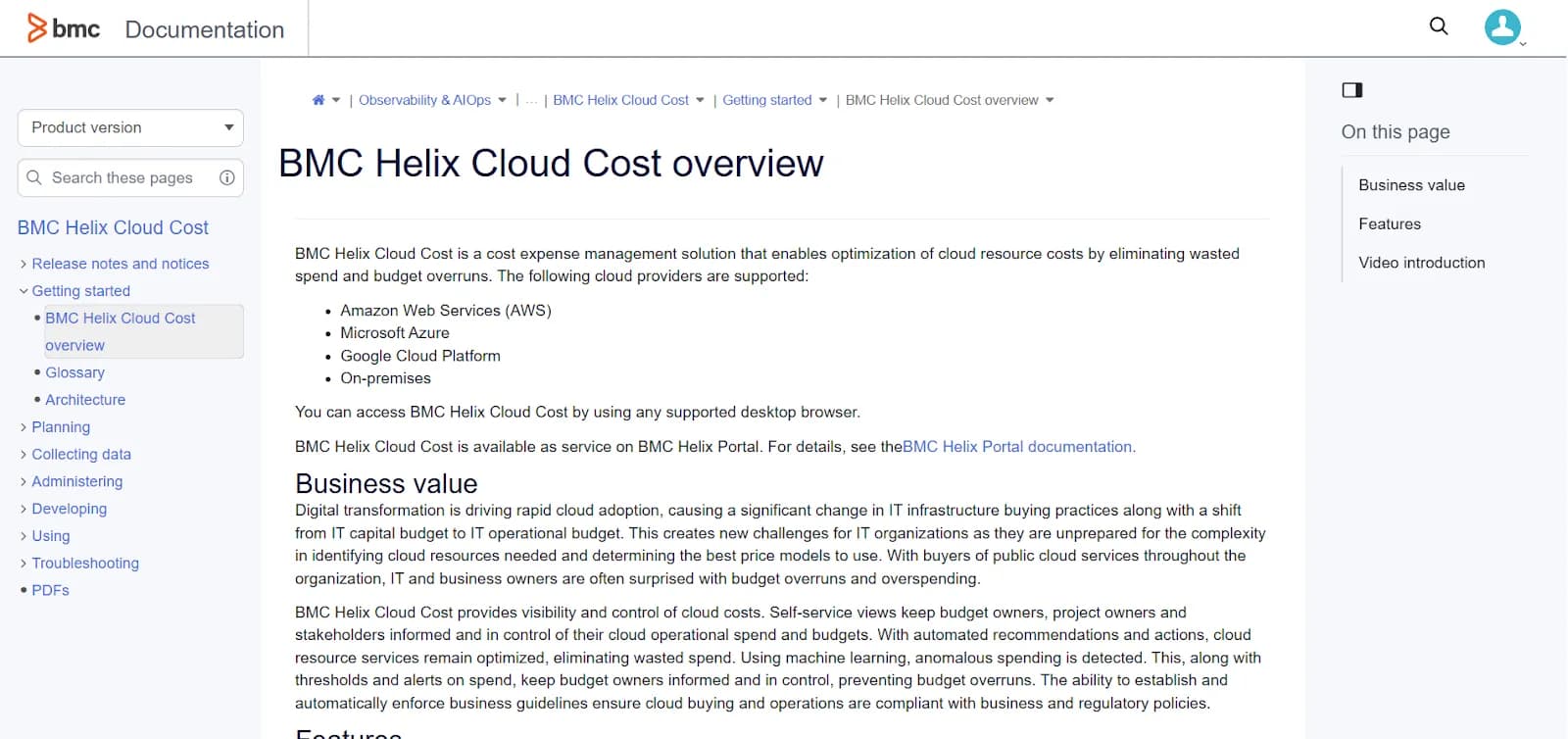The image size is (1568, 739).
Task: Open the user profile avatar menu
Action: tap(1502, 27)
